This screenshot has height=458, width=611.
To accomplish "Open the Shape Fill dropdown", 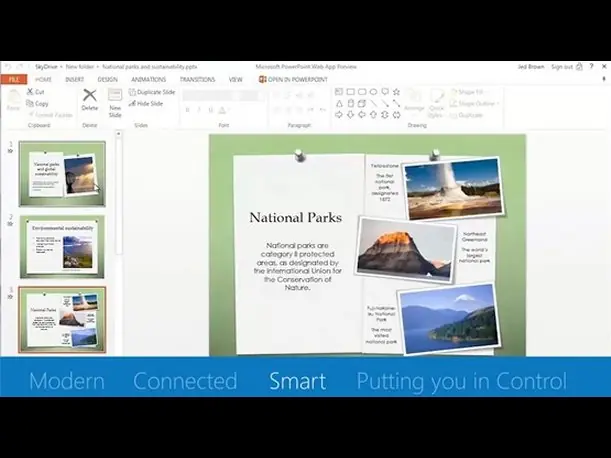I will (x=469, y=92).
